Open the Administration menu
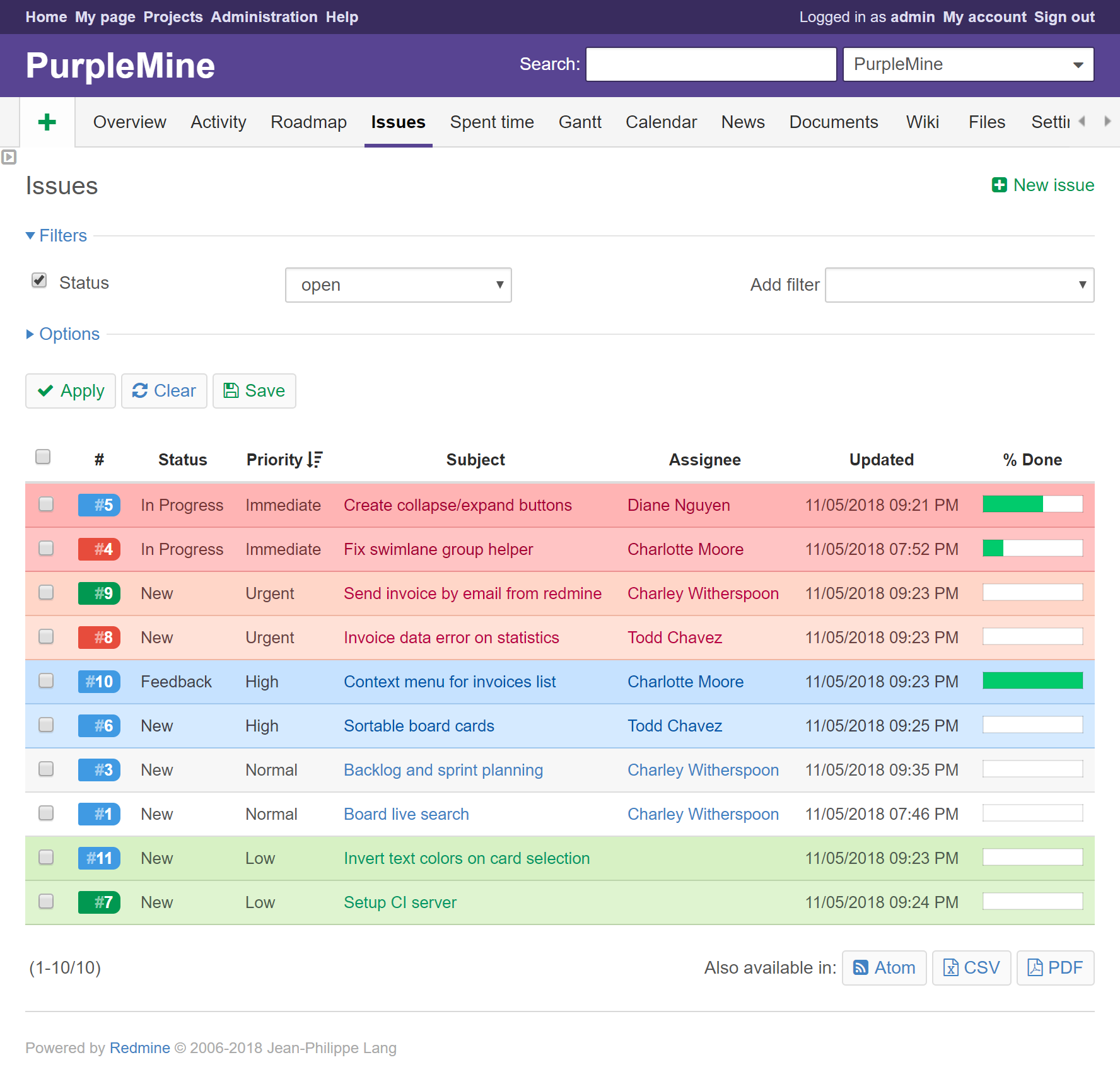1120x1084 pixels. (x=264, y=17)
